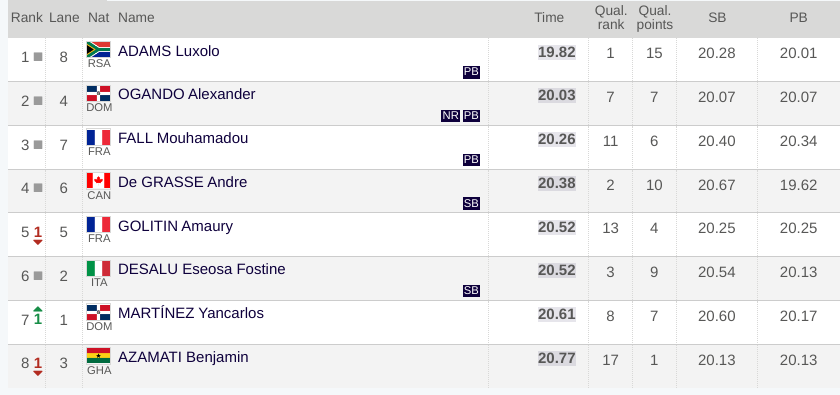Select the DESALU Eseosa Fostine name link
The image size is (840, 395).
click(201, 269)
